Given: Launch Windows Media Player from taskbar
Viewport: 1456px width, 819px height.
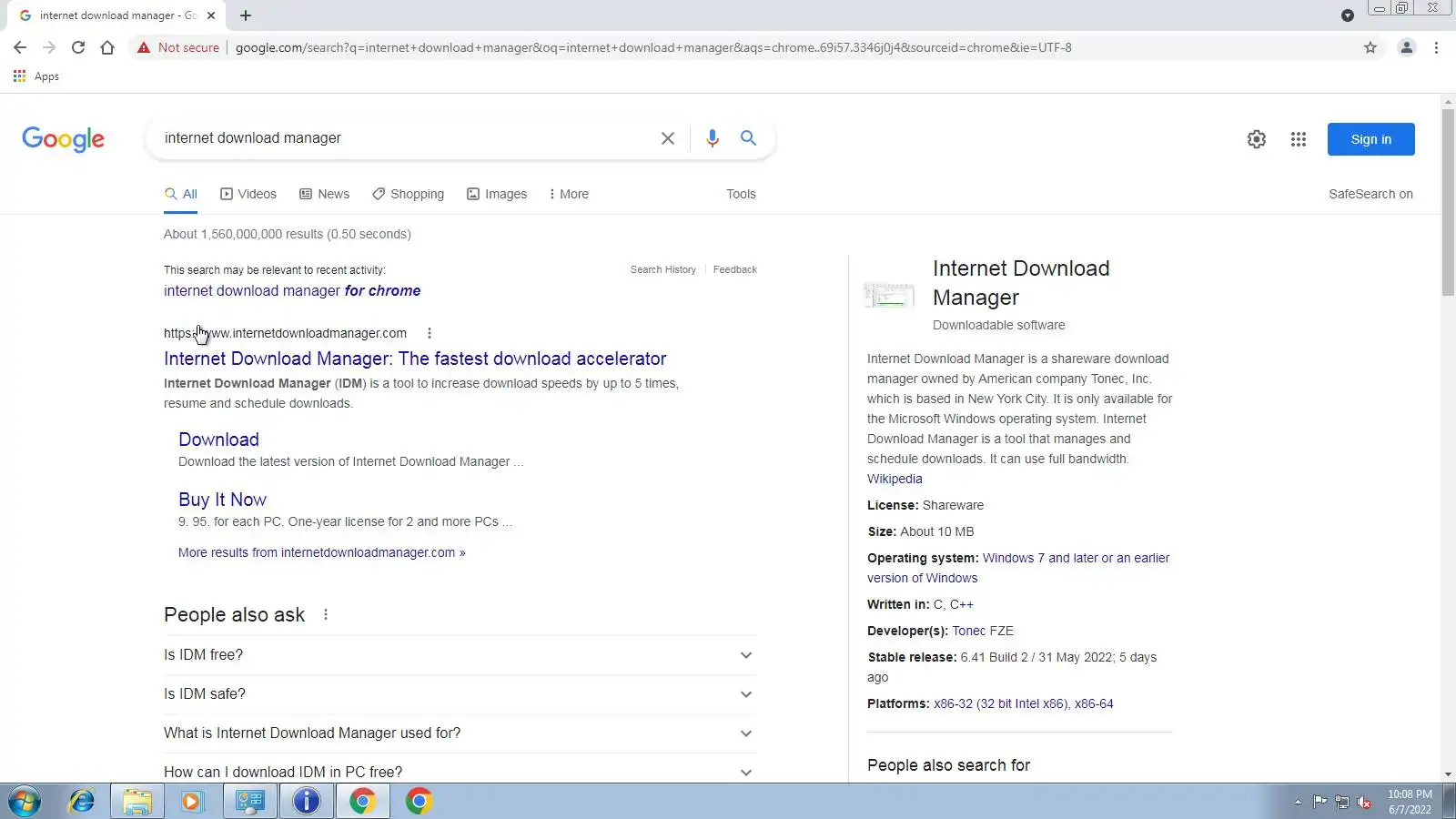Looking at the screenshot, I should [x=191, y=802].
